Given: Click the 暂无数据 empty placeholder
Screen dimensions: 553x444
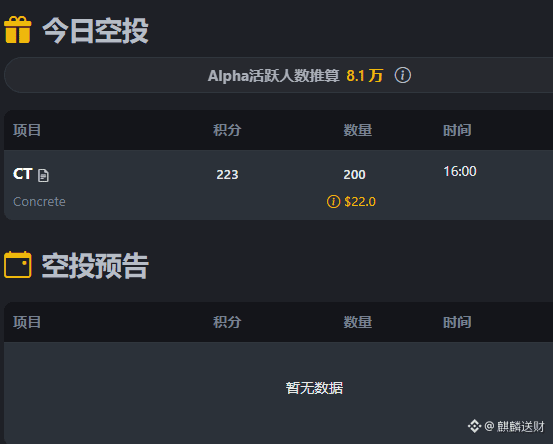Looking at the screenshot, I should (x=314, y=388).
